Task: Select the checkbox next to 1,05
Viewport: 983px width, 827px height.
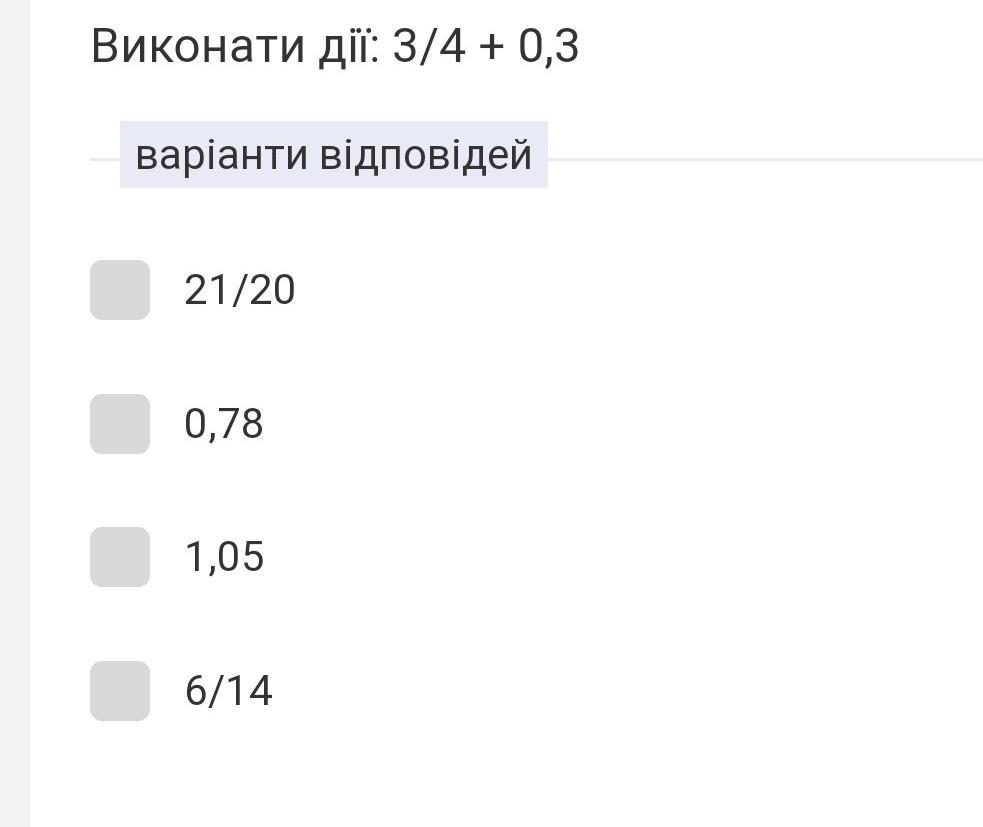Action: pyautogui.click(x=120, y=557)
